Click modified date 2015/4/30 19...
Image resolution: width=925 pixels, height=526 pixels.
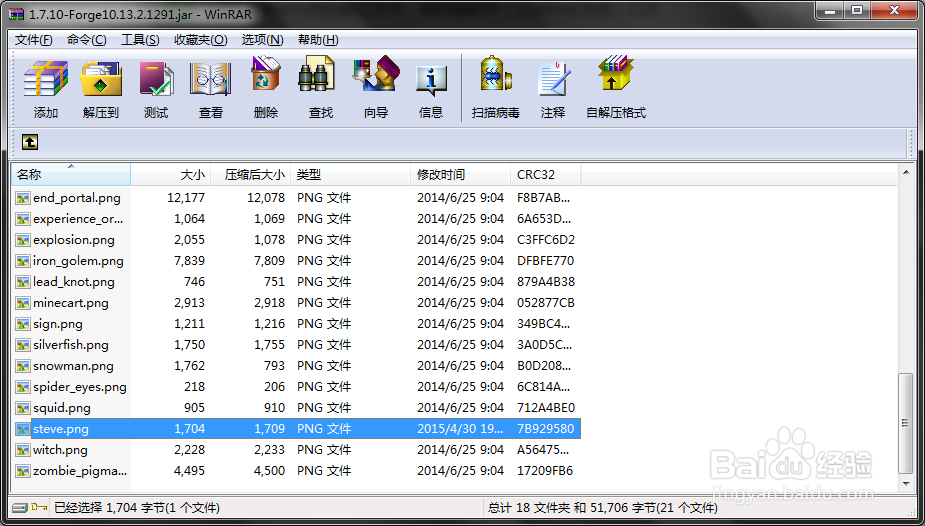tap(460, 429)
